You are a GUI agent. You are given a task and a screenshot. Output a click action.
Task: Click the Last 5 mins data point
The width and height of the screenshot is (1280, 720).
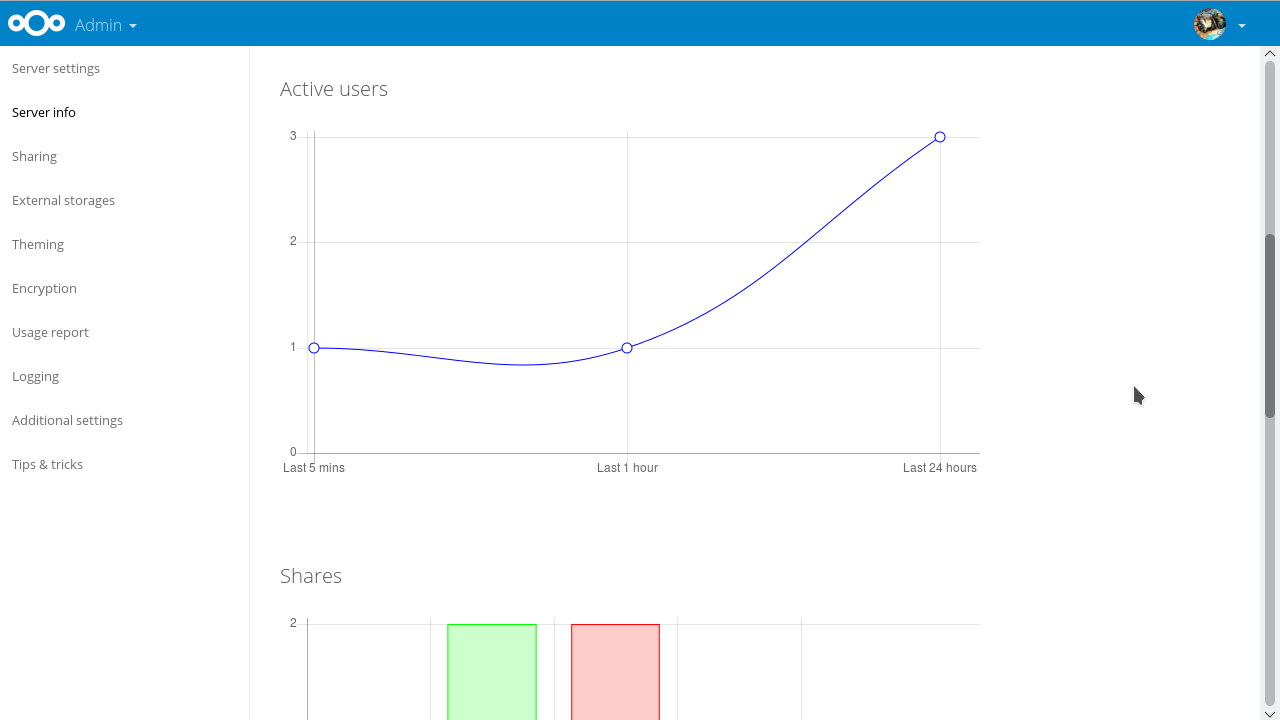coord(314,348)
